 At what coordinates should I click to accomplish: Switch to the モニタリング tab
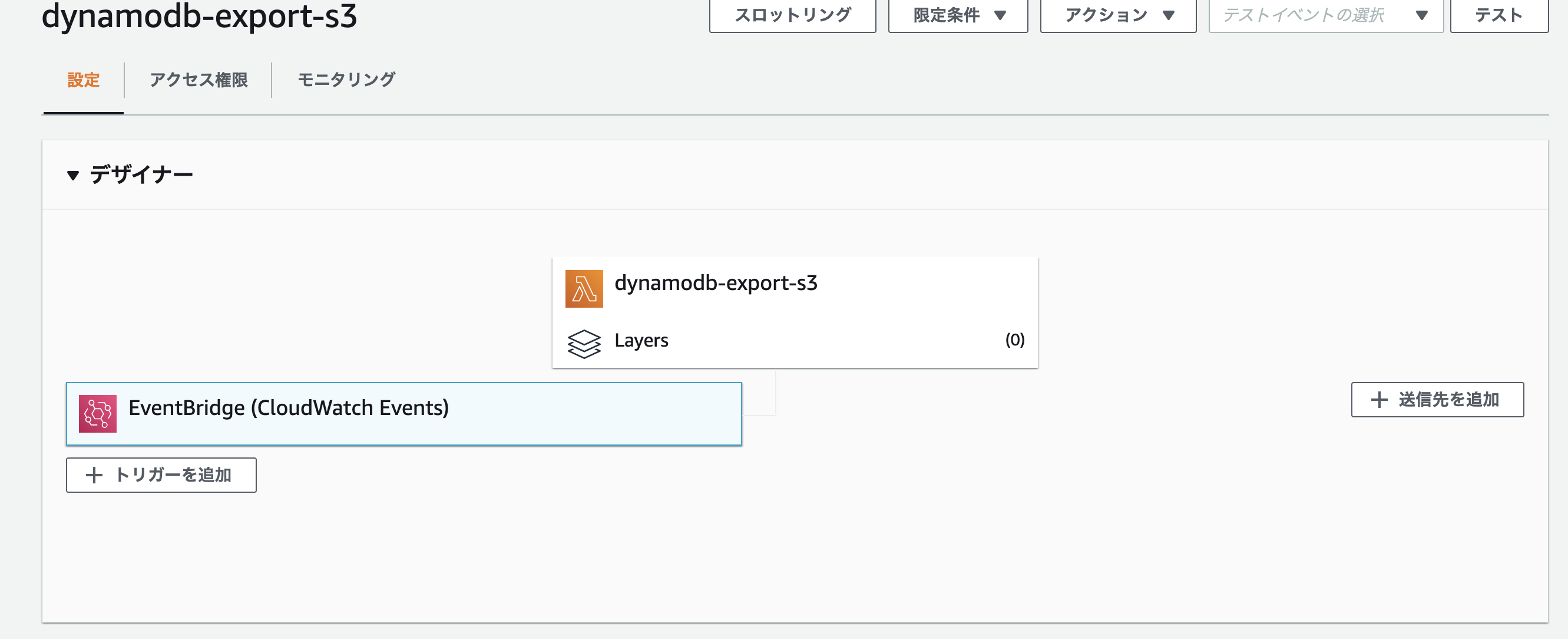(x=346, y=80)
